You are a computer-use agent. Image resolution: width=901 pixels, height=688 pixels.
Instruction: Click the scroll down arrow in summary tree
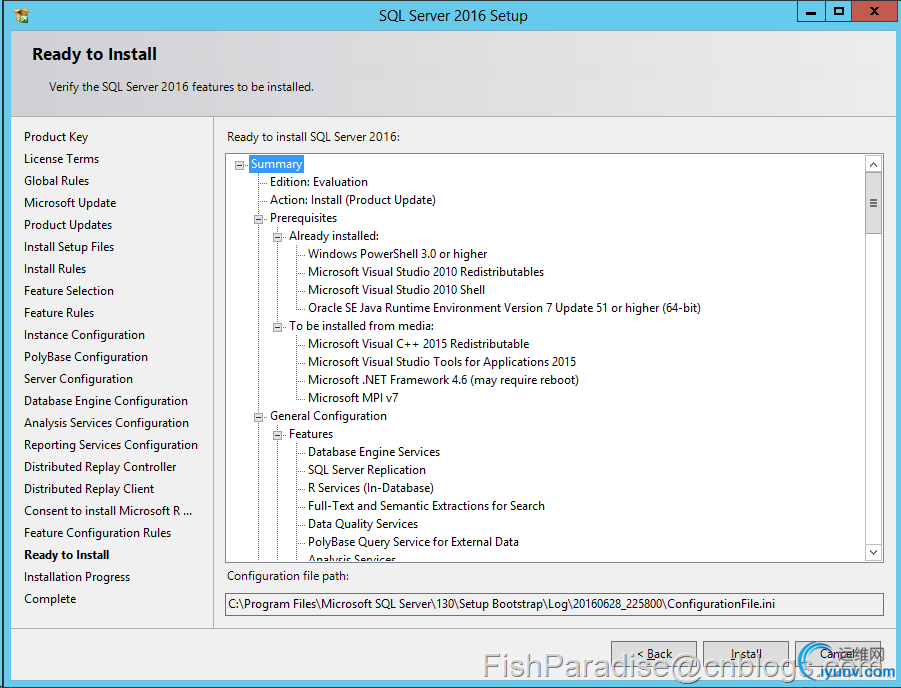[x=873, y=552]
